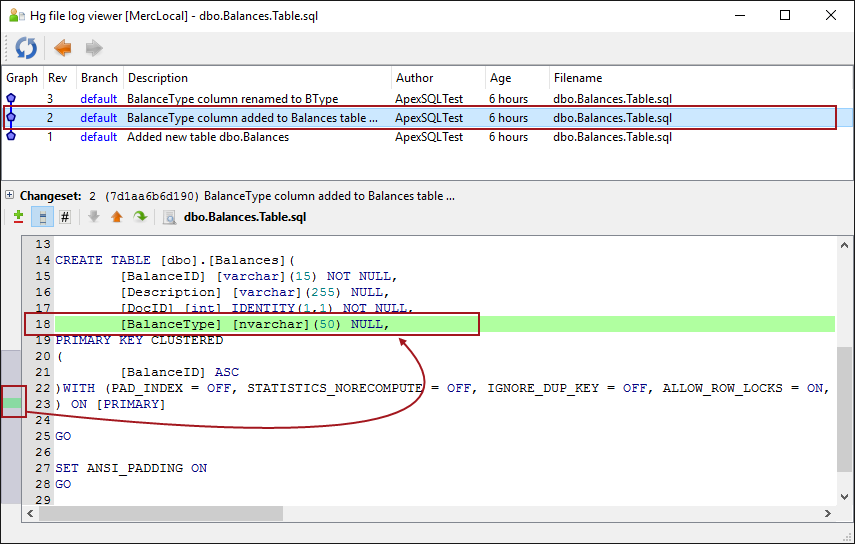Sort the log by the Author column
This screenshot has width=855, height=544.
(414, 78)
